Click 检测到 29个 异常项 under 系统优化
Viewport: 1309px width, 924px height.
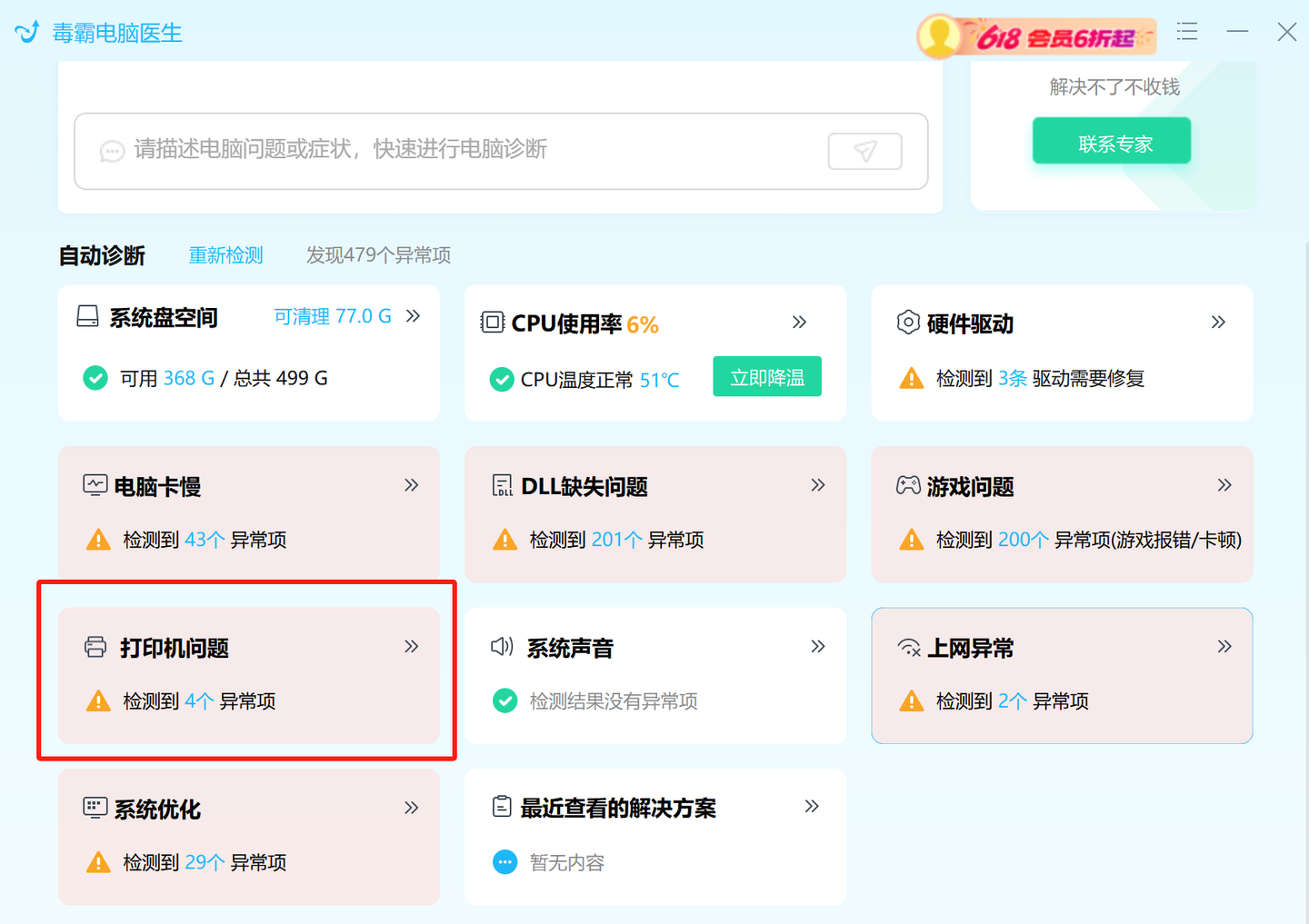[205, 862]
